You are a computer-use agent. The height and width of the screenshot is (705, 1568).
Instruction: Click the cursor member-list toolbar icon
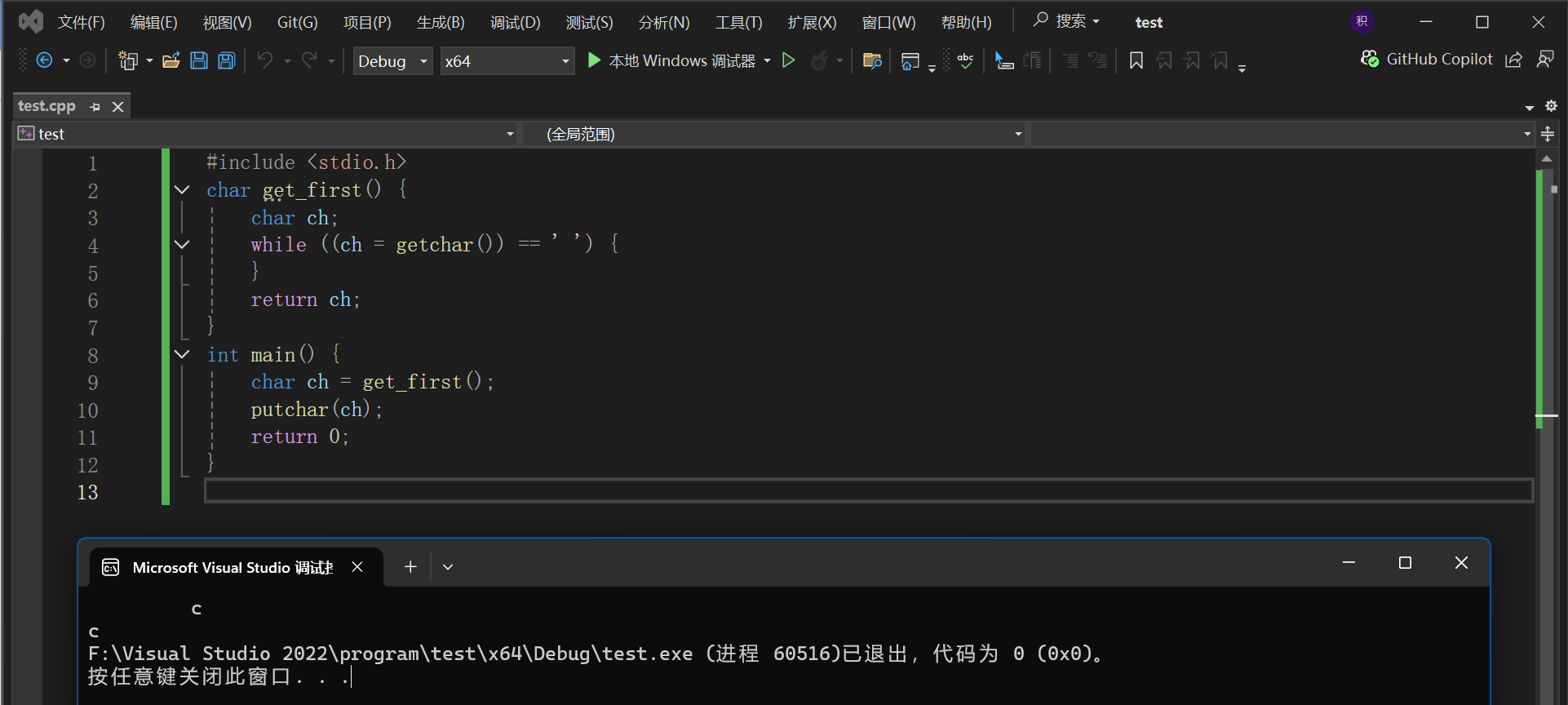(1004, 60)
